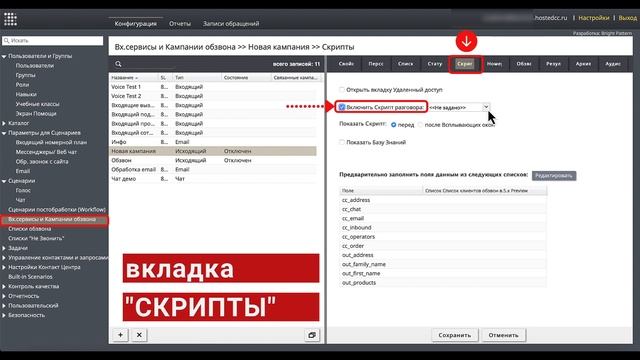The height and width of the screenshot is (360, 640).
Task: Switch to the Номе tab
Action: coord(494,64)
